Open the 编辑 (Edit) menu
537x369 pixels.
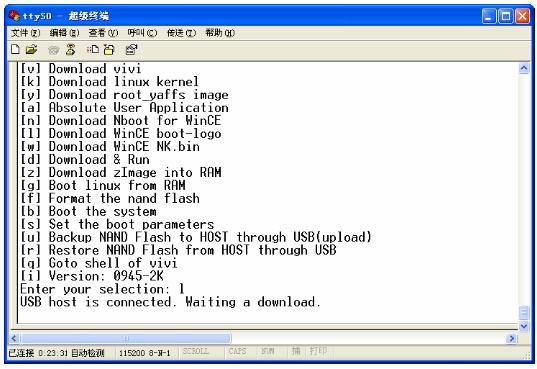(64, 33)
